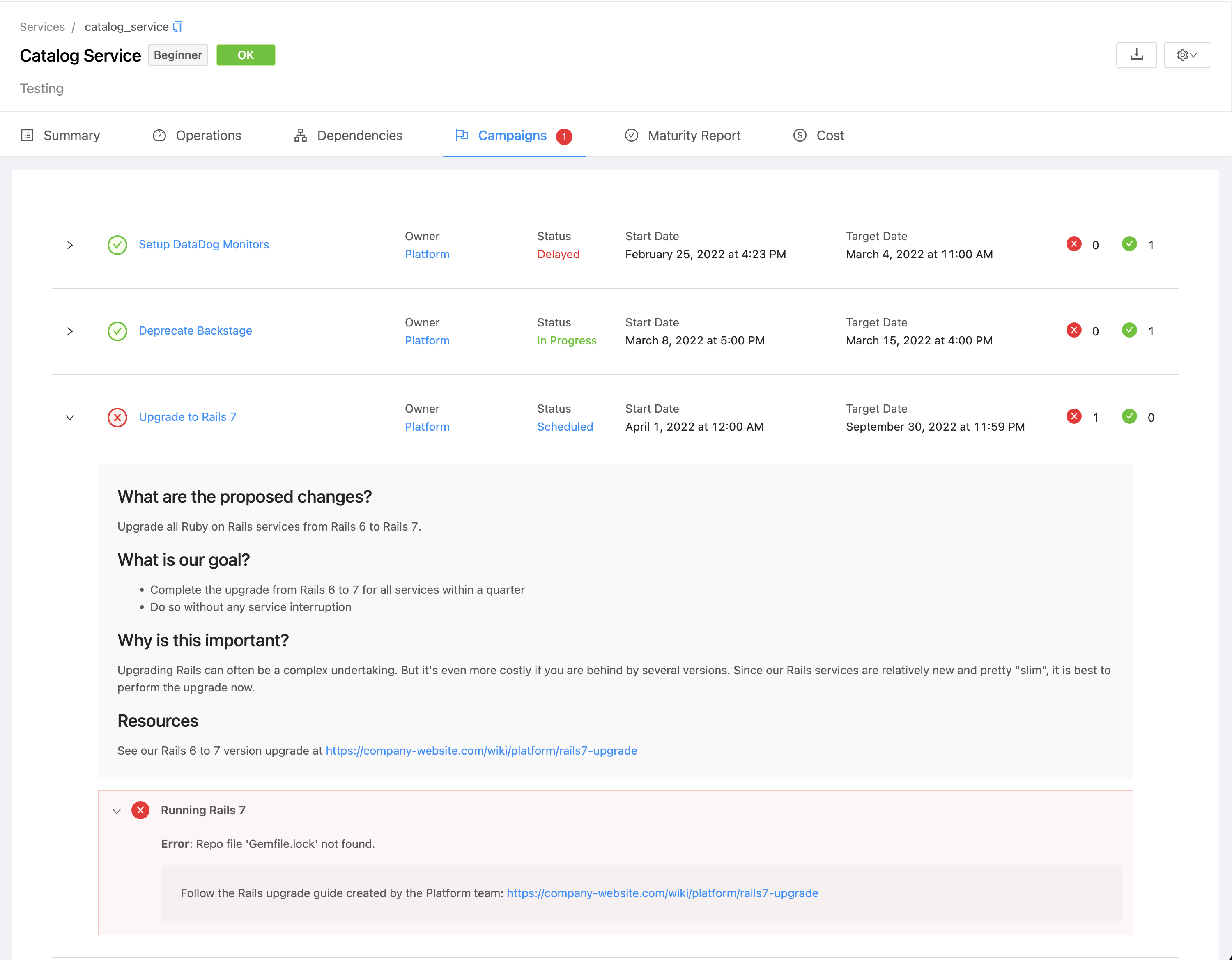Expand the Setup DataDog Monitors campaign
1232x960 pixels.
tap(70, 244)
